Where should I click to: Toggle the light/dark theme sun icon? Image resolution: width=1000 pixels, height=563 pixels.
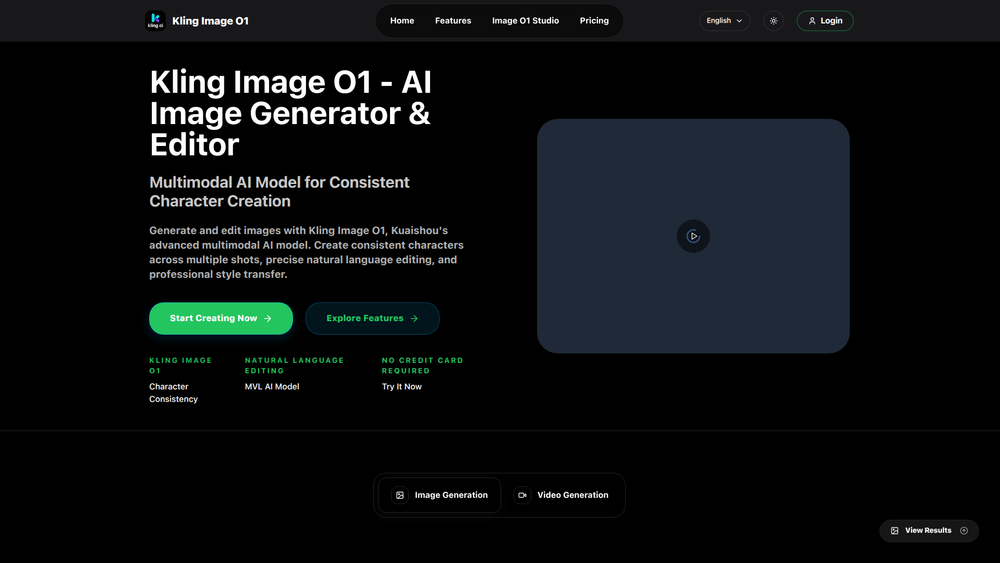click(774, 21)
